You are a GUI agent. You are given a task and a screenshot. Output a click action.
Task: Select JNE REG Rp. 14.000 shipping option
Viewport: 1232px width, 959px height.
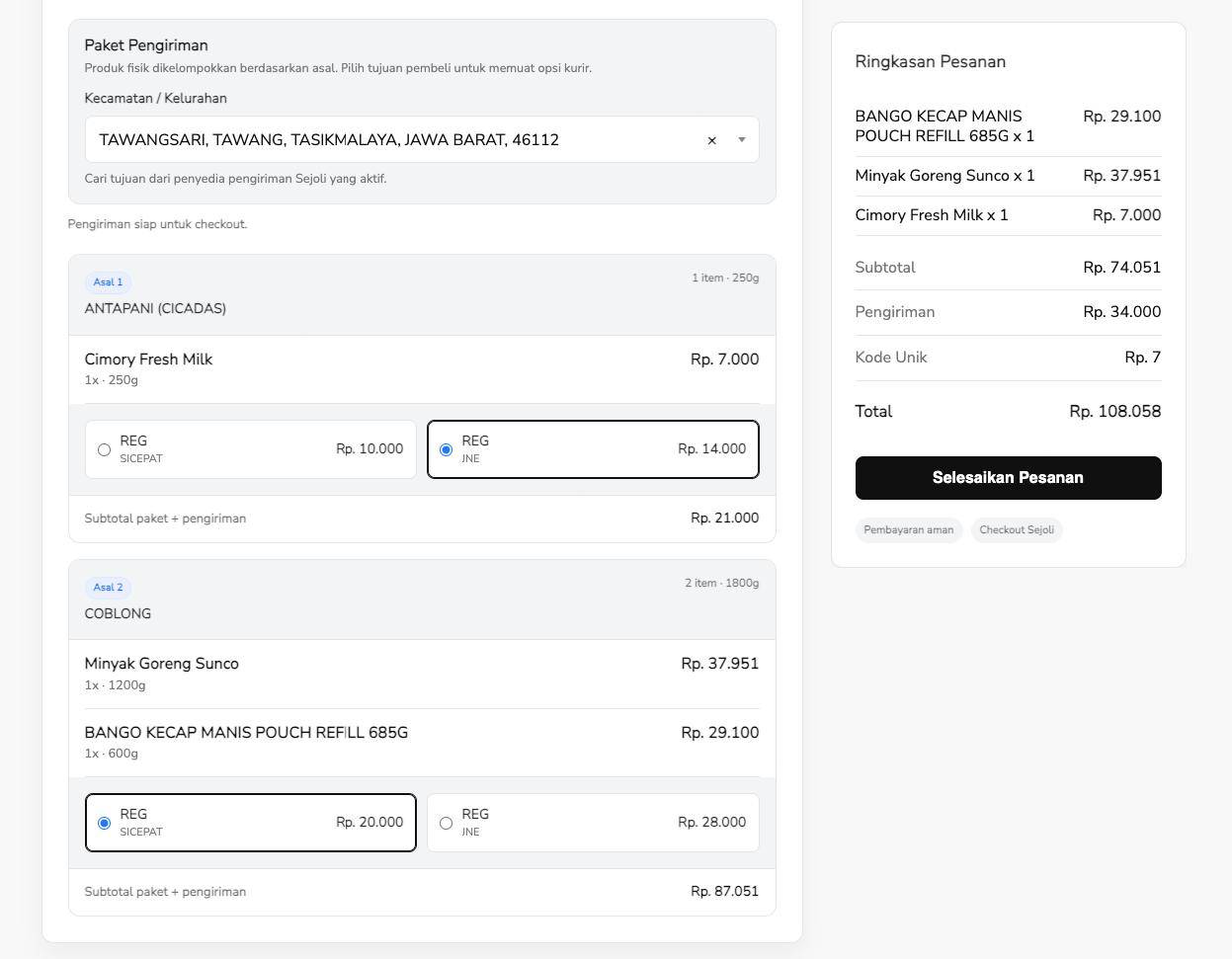click(593, 449)
